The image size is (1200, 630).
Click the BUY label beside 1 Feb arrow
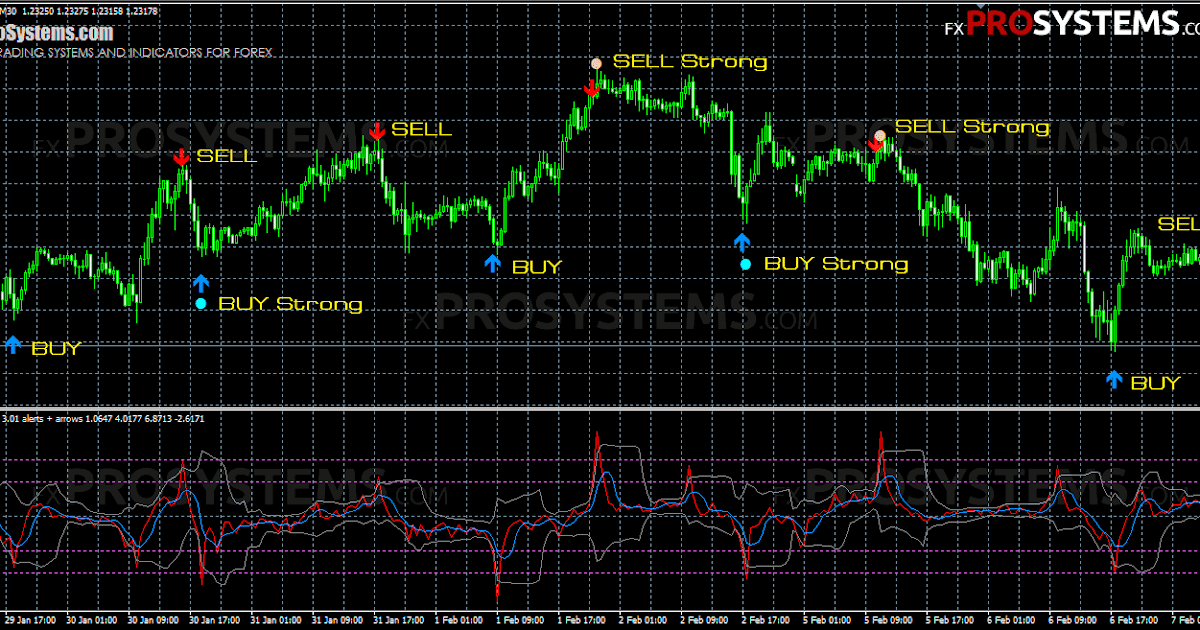537,267
